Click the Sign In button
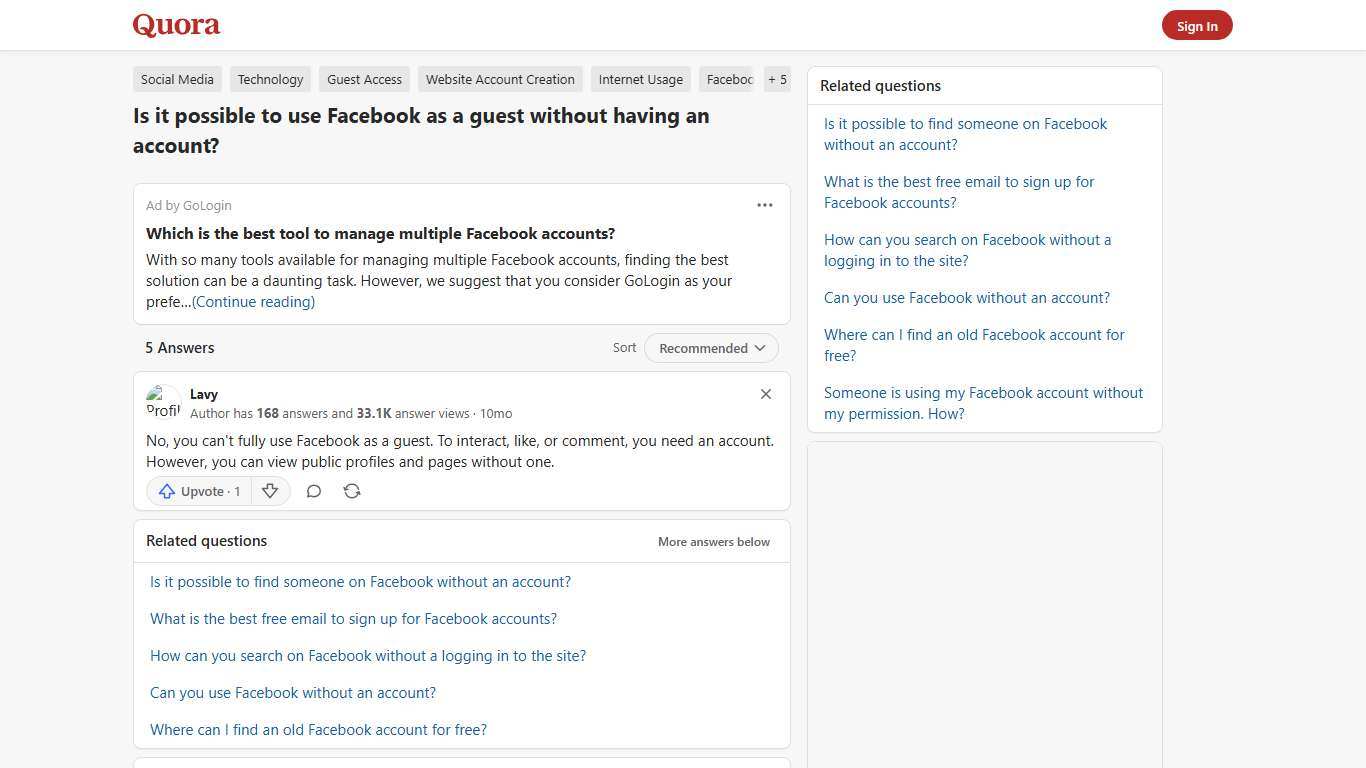The image size is (1366, 768). pyautogui.click(x=1197, y=25)
